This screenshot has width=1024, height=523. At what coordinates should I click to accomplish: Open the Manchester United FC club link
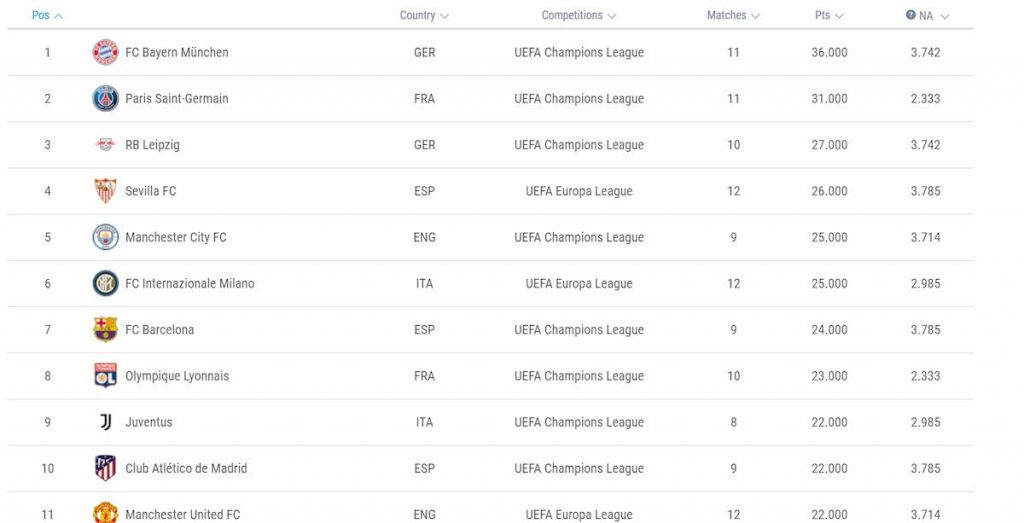click(x=182, y=515)
